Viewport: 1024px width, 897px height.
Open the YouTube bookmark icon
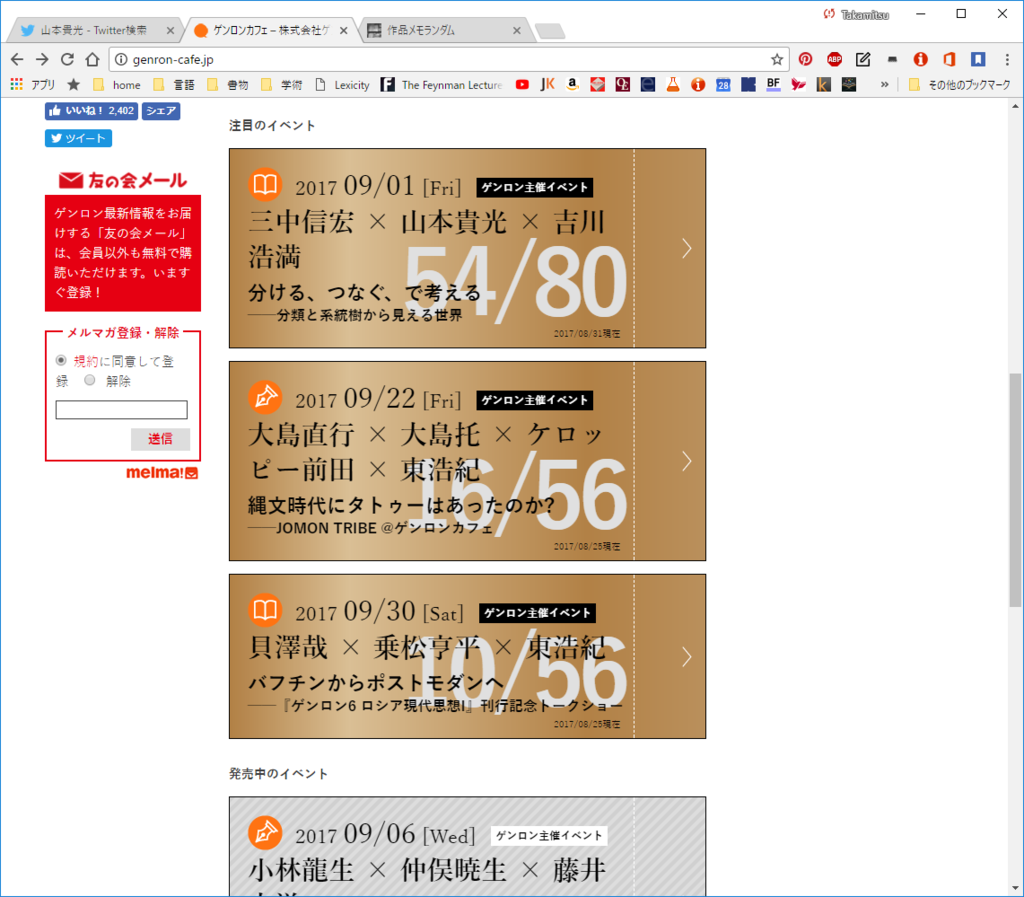tap(522, 85)
